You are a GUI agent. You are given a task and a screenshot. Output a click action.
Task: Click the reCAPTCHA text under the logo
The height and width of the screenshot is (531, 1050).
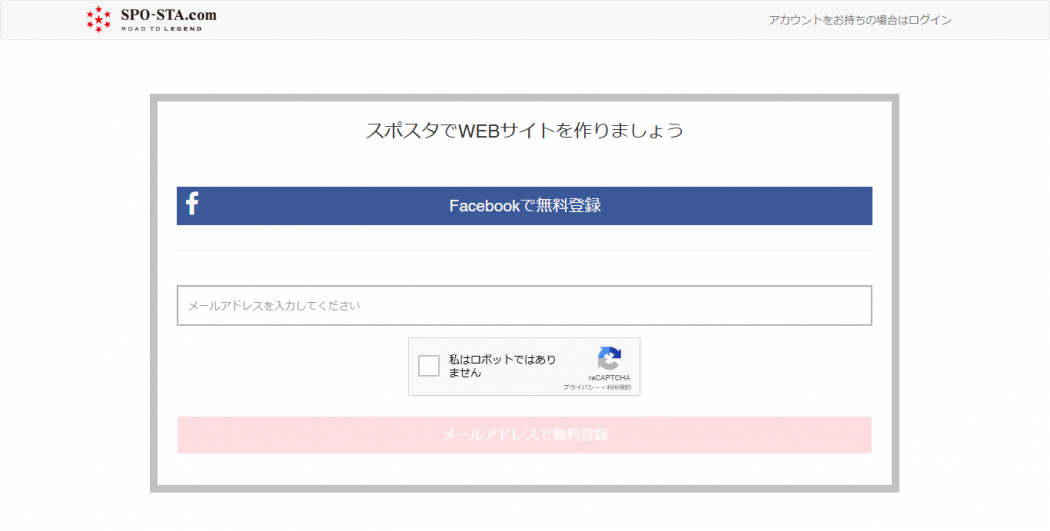(x=609, y=378)
